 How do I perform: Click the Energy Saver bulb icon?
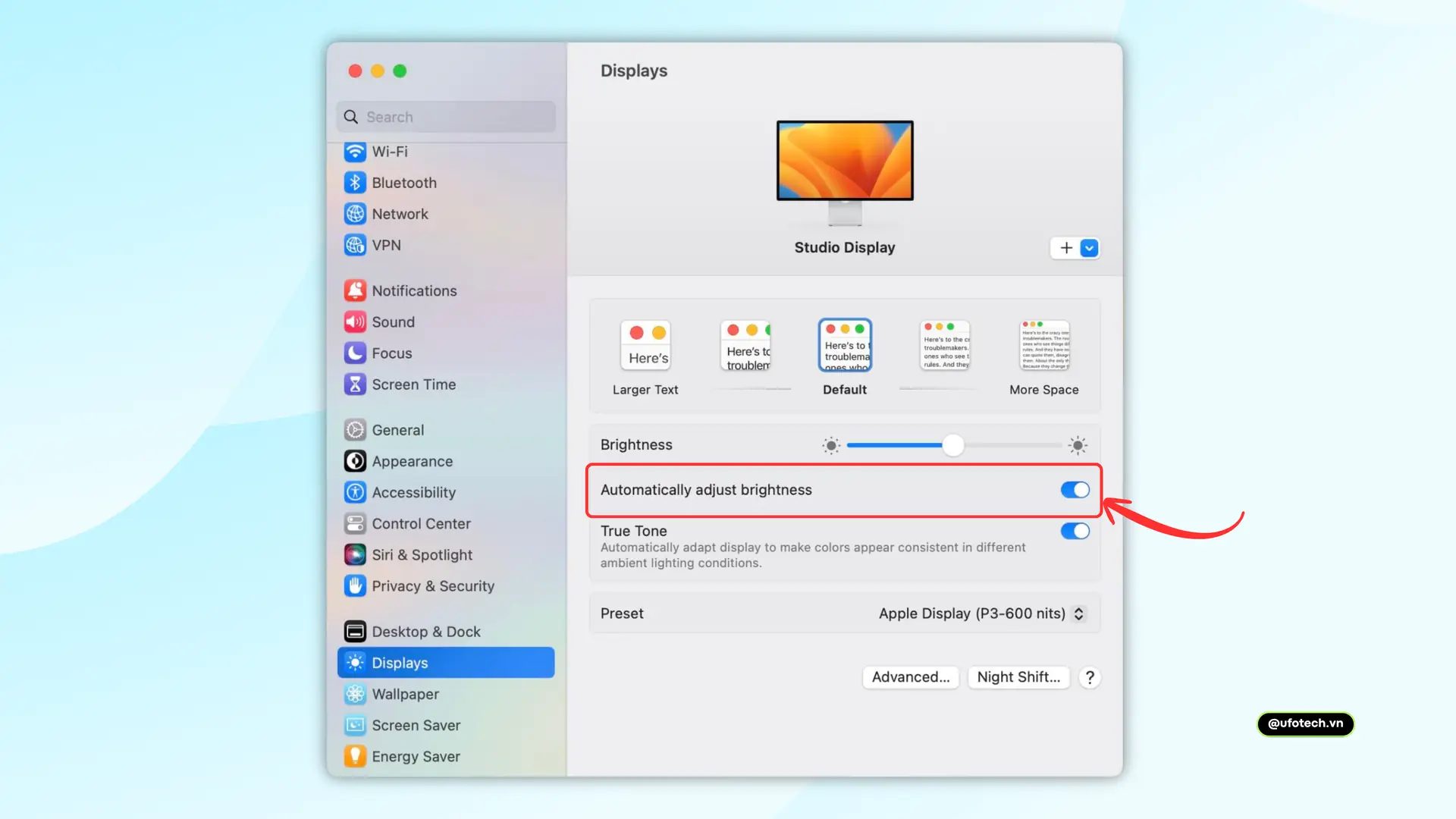355,756
